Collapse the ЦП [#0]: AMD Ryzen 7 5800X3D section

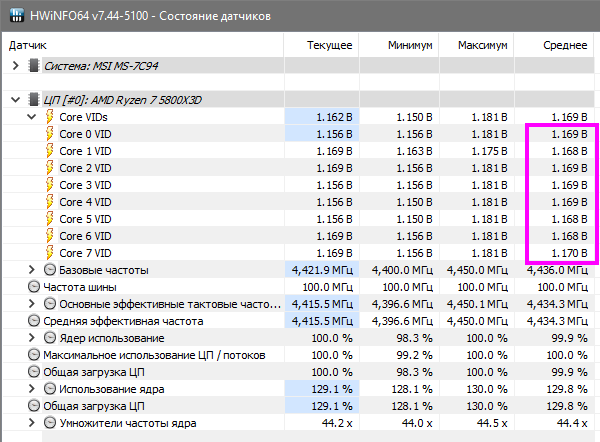[15, 100]
